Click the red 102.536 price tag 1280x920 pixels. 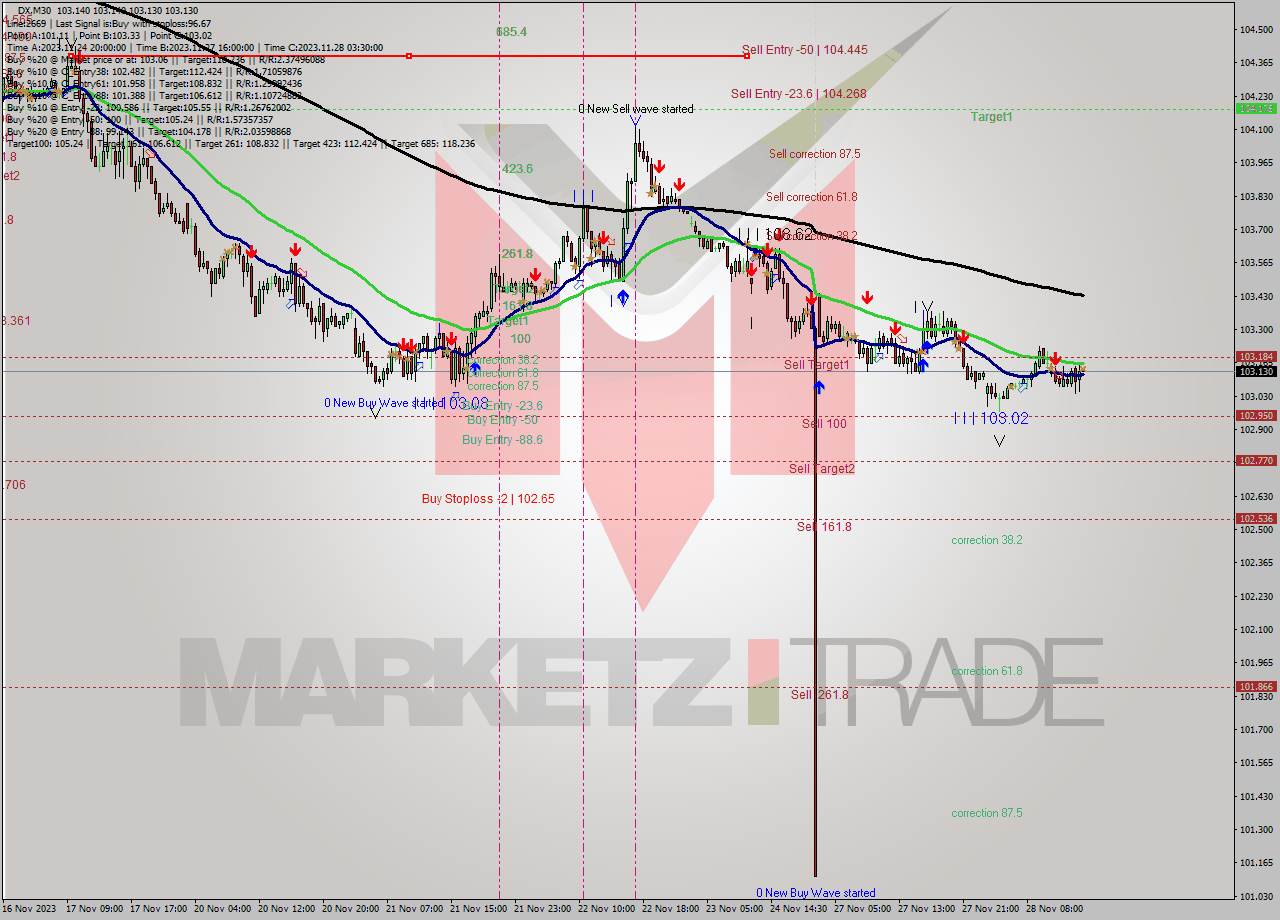(x=1256, y=518)
